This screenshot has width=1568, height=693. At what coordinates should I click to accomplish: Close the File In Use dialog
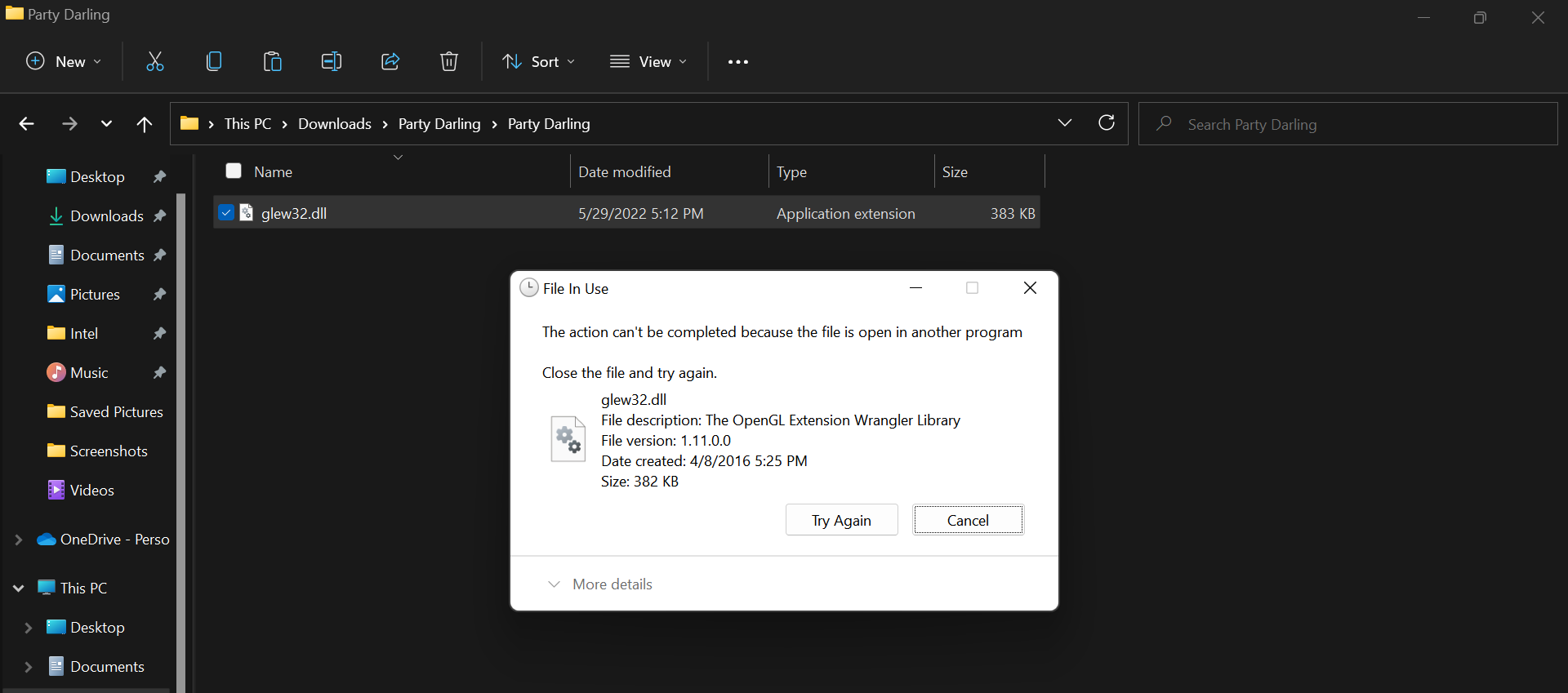tap(1031, 288)
